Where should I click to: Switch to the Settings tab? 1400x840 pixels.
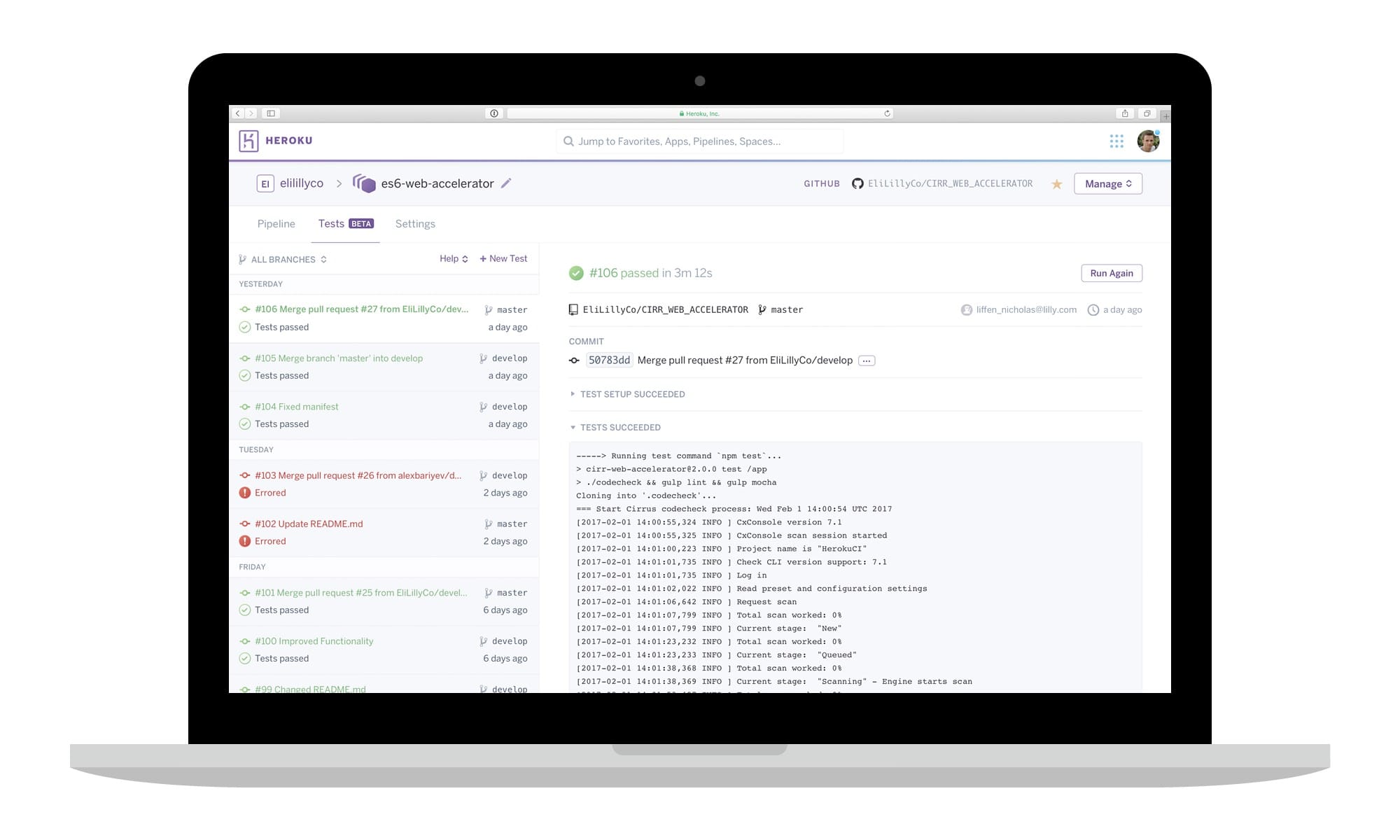pyautogui.click(x=415, y=224)
